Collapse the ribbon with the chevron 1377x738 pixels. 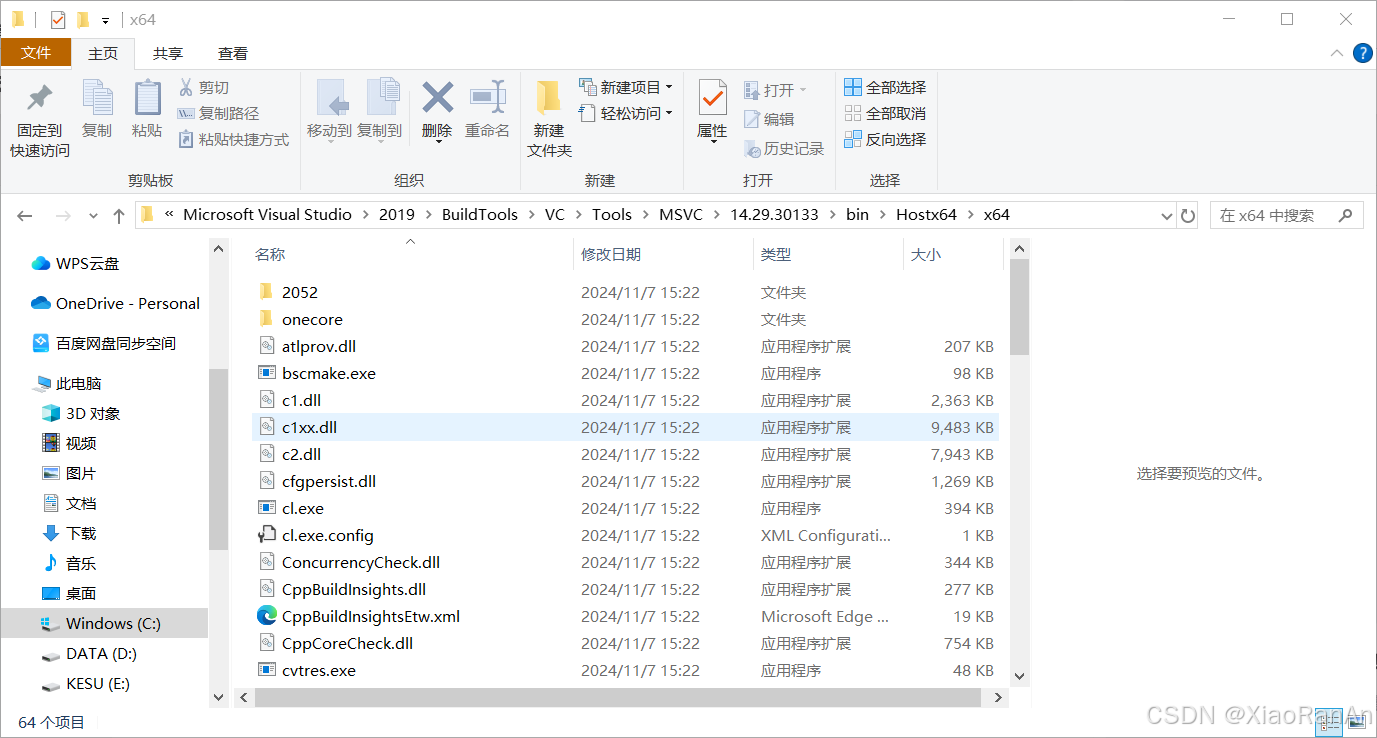1337,53
